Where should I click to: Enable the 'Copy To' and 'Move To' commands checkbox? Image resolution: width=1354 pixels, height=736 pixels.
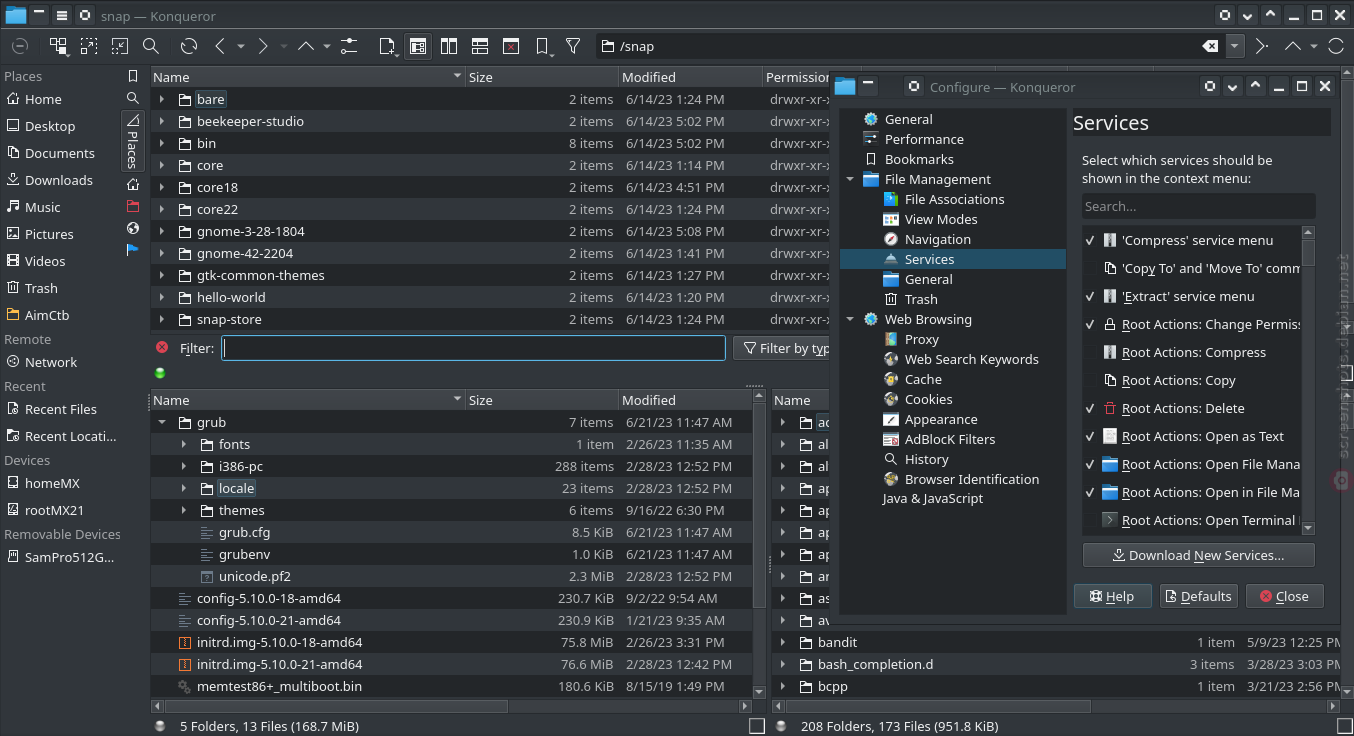click(x=1090, y=268)
